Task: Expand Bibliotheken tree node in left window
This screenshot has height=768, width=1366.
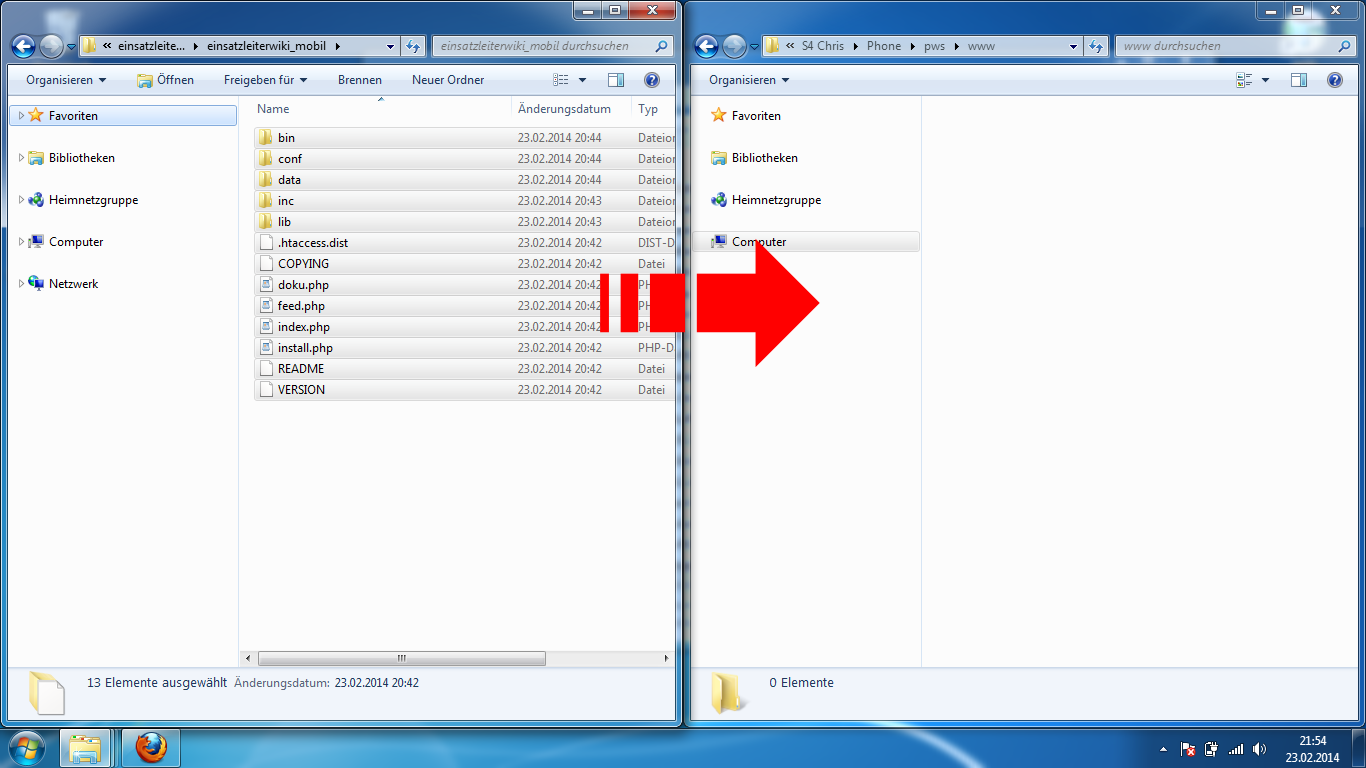Action: pos(21,158)
